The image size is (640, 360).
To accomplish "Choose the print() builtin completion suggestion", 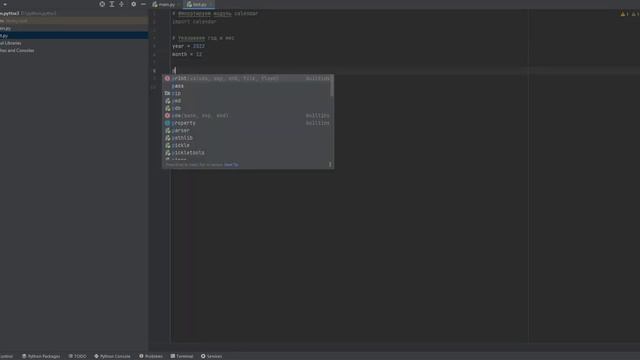I will pos(247,78).
